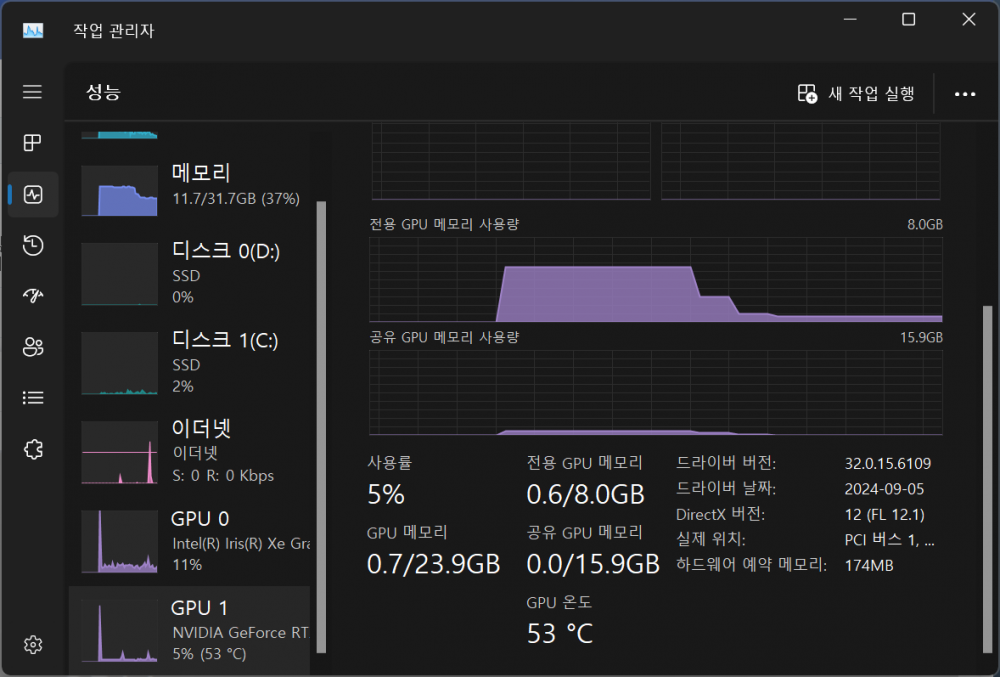Screen dimensions: 1000x677
Task: Select GPU 0 Intel Iris Xe entry
Action: pos(190,541)
